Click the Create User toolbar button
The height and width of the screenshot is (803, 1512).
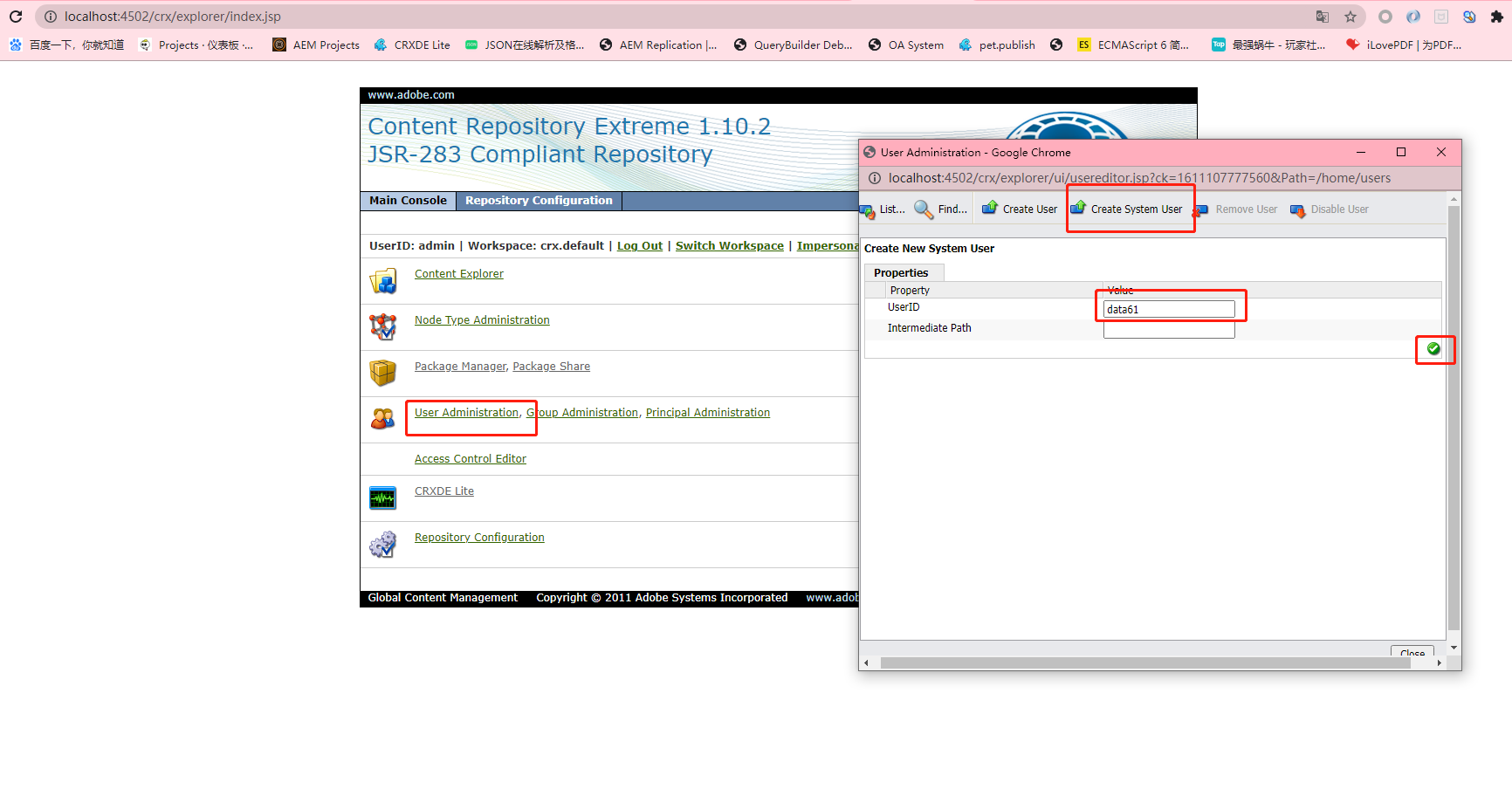coord(1020,209)
